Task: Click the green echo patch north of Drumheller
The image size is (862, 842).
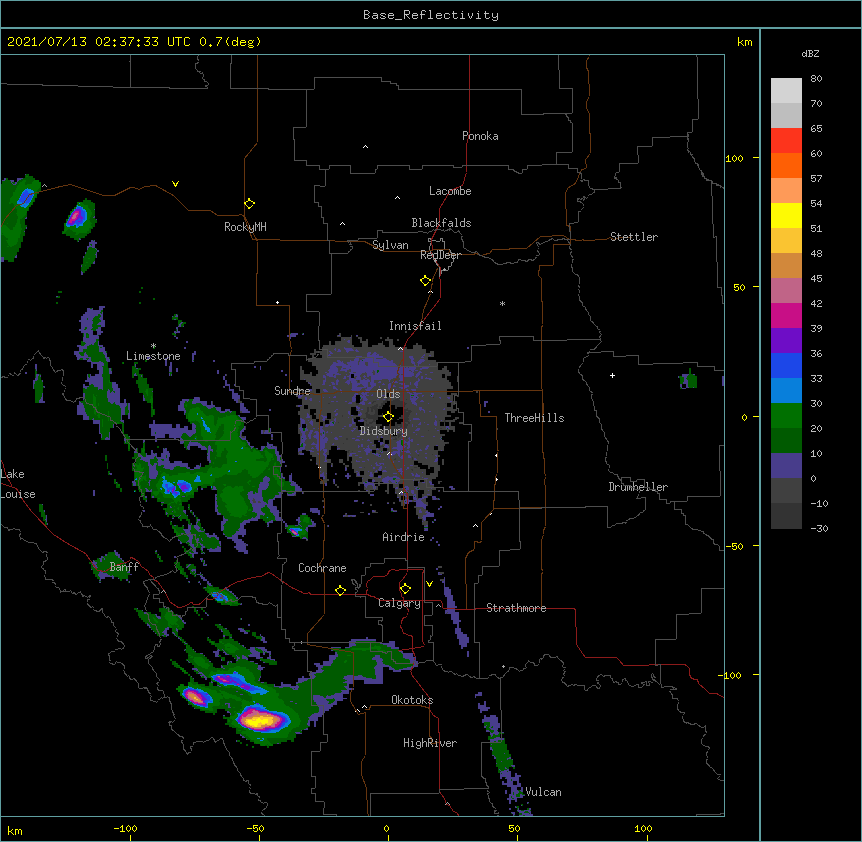Action: (x=689, y=379)
